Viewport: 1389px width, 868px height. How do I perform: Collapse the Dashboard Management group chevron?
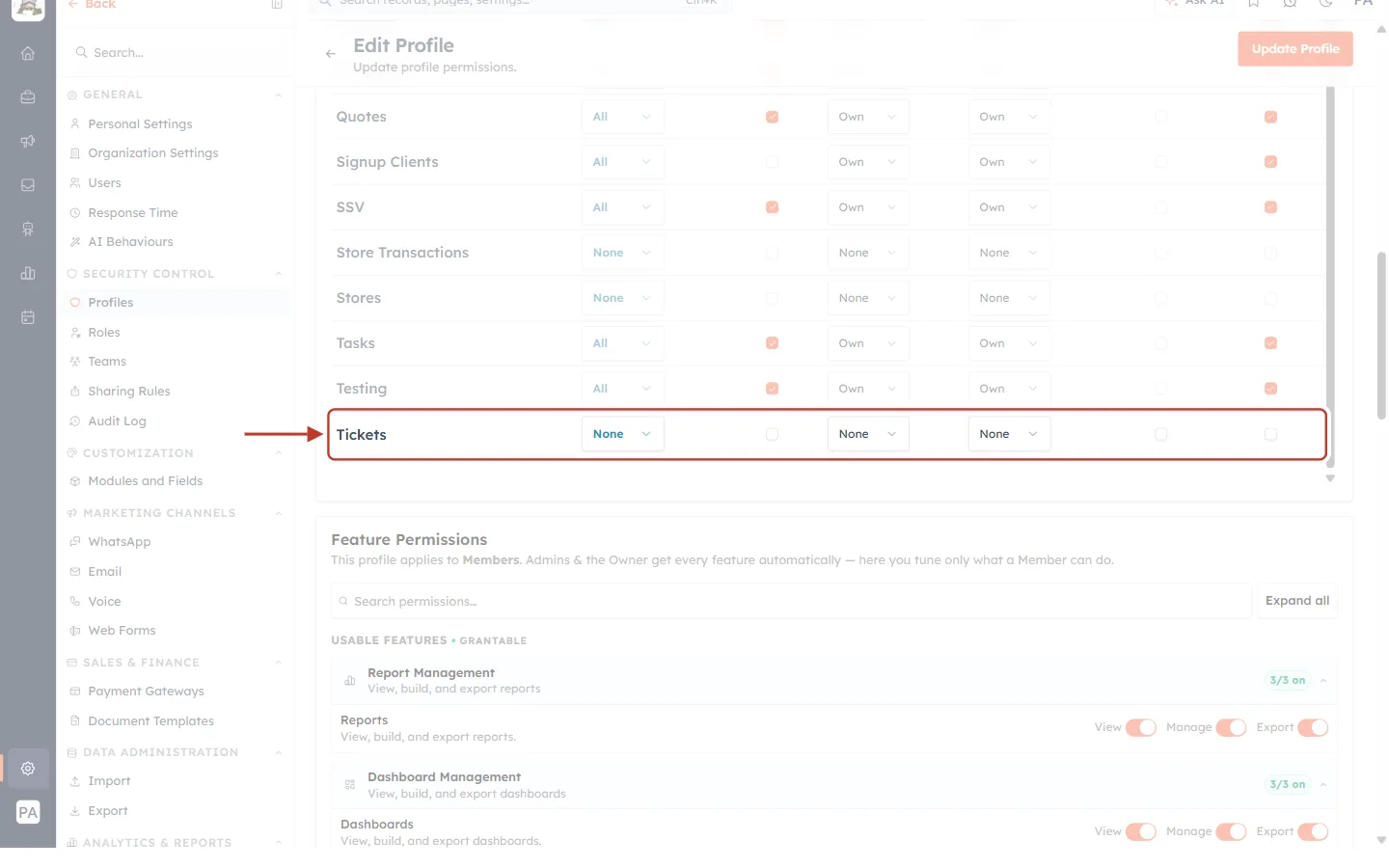[x=1323, y=785]
